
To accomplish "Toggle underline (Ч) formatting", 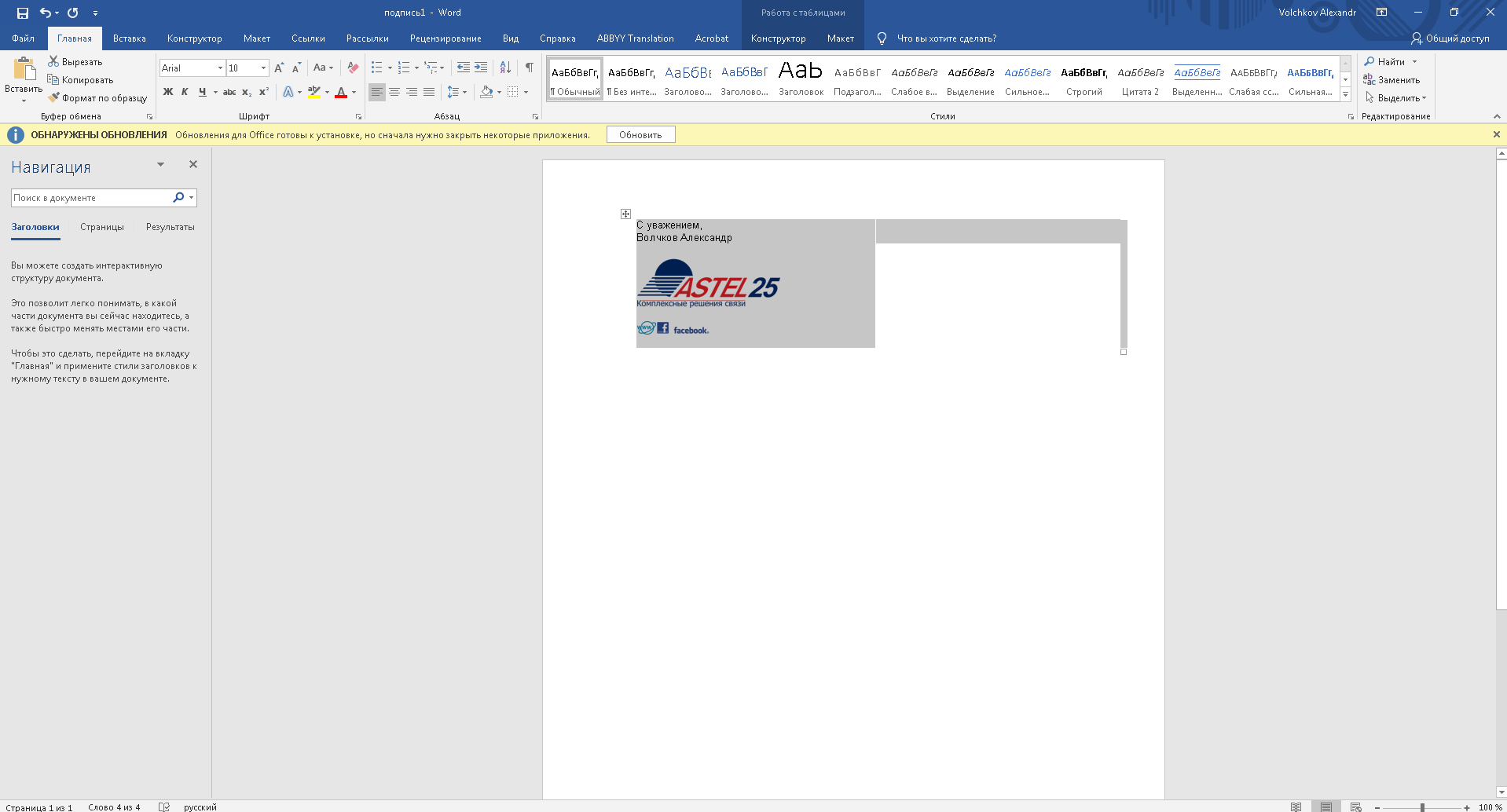I will click(202, 92).
